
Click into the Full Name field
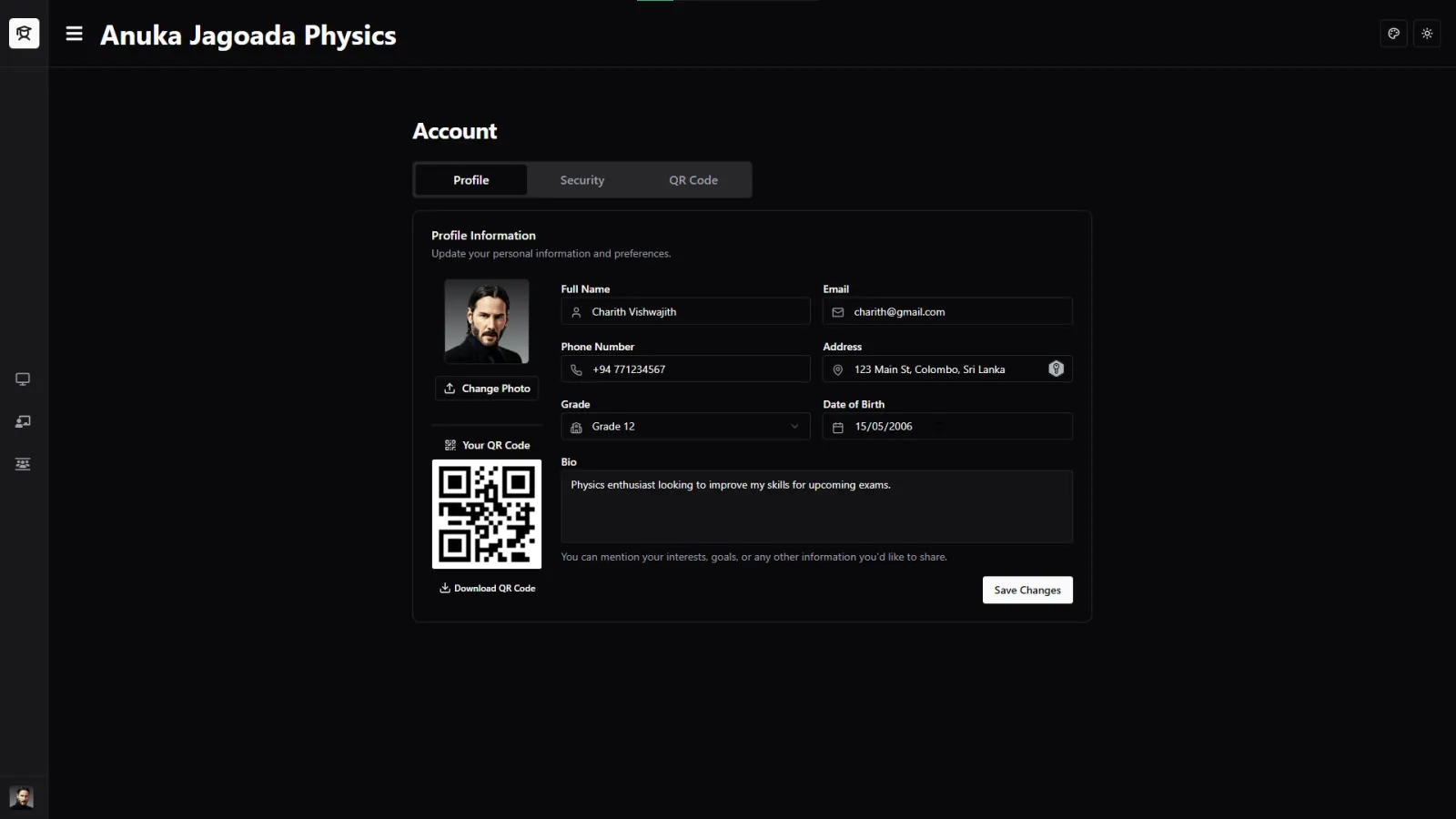[x=685, y=311]
